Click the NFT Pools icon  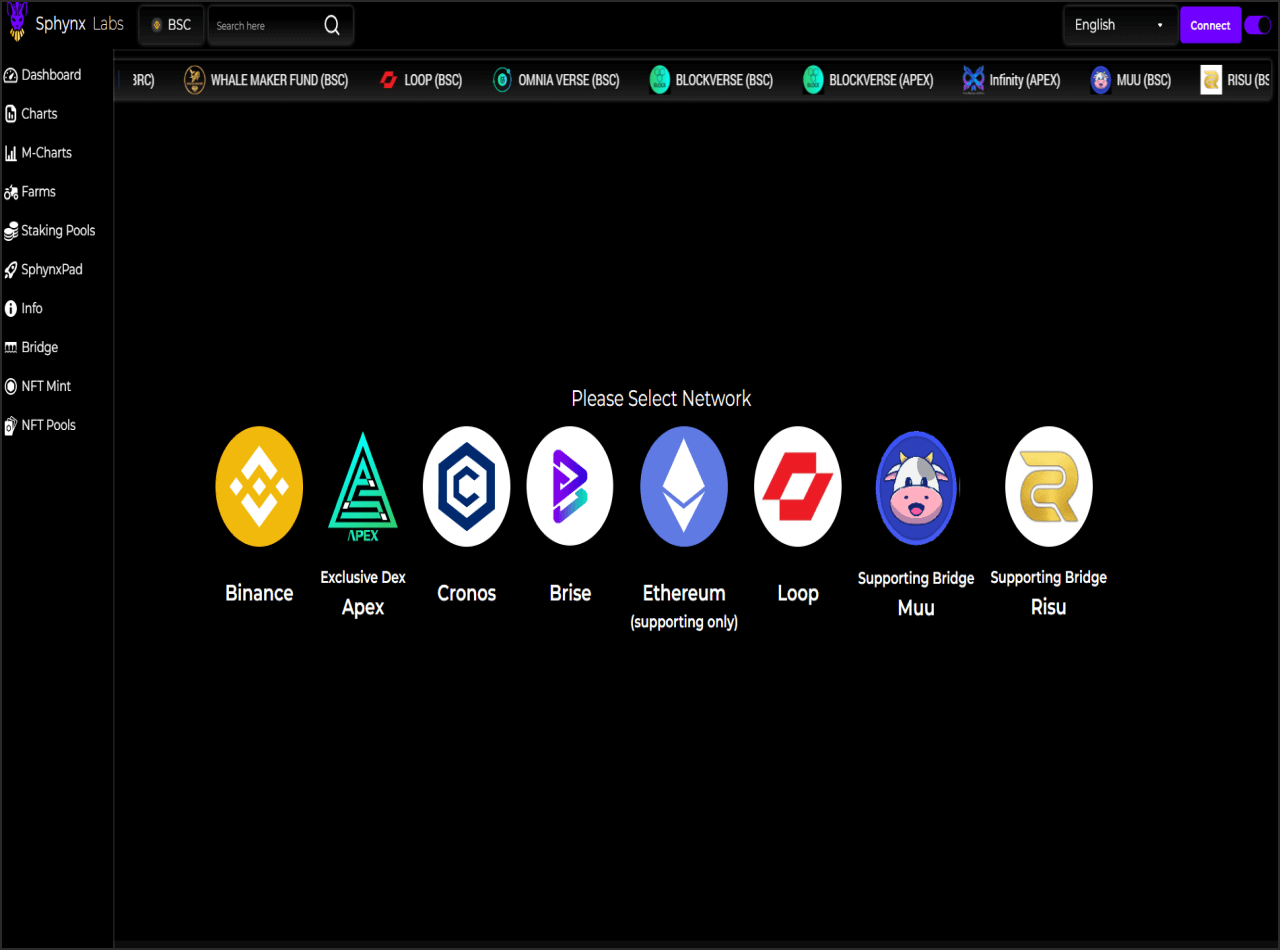point(11,425)
